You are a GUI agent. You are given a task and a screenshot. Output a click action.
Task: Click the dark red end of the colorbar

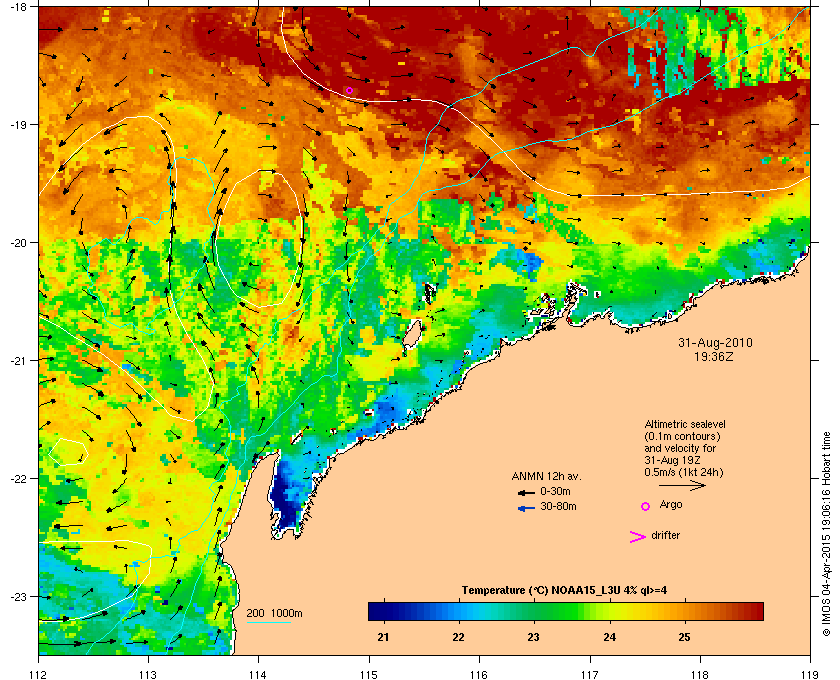click(x=754, y=611)
